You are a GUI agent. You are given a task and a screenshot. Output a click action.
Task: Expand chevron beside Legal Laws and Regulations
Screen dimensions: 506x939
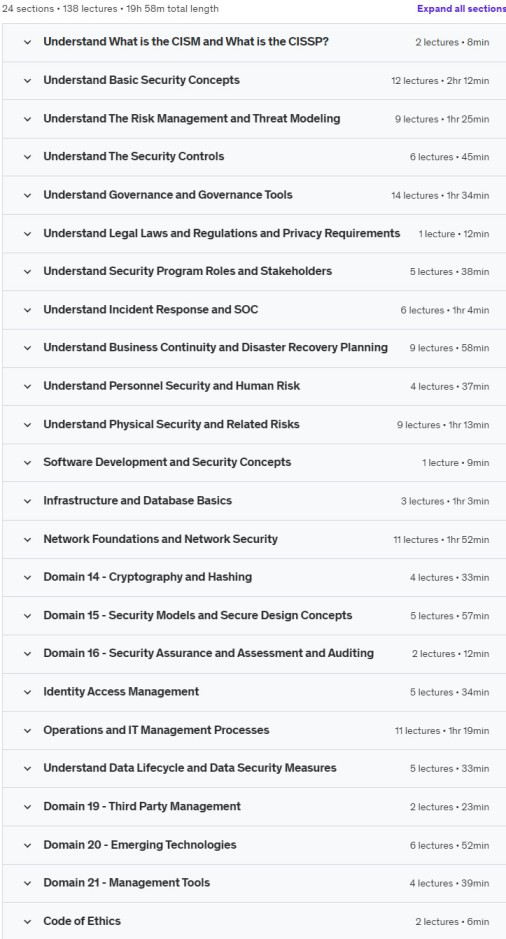pyautogui.click(x=28, y=234)
